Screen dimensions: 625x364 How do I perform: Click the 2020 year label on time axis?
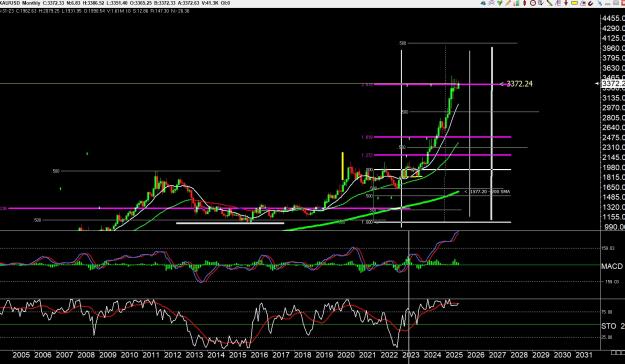[346, 355]
